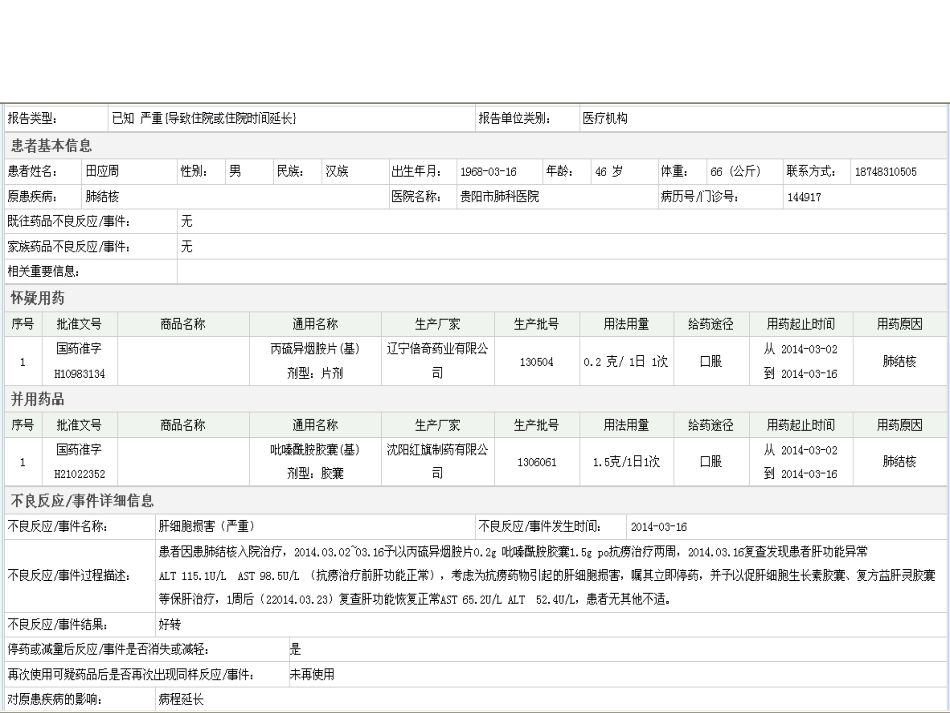Select the value 未再使用
950x713 pixels.
(312, 674)
